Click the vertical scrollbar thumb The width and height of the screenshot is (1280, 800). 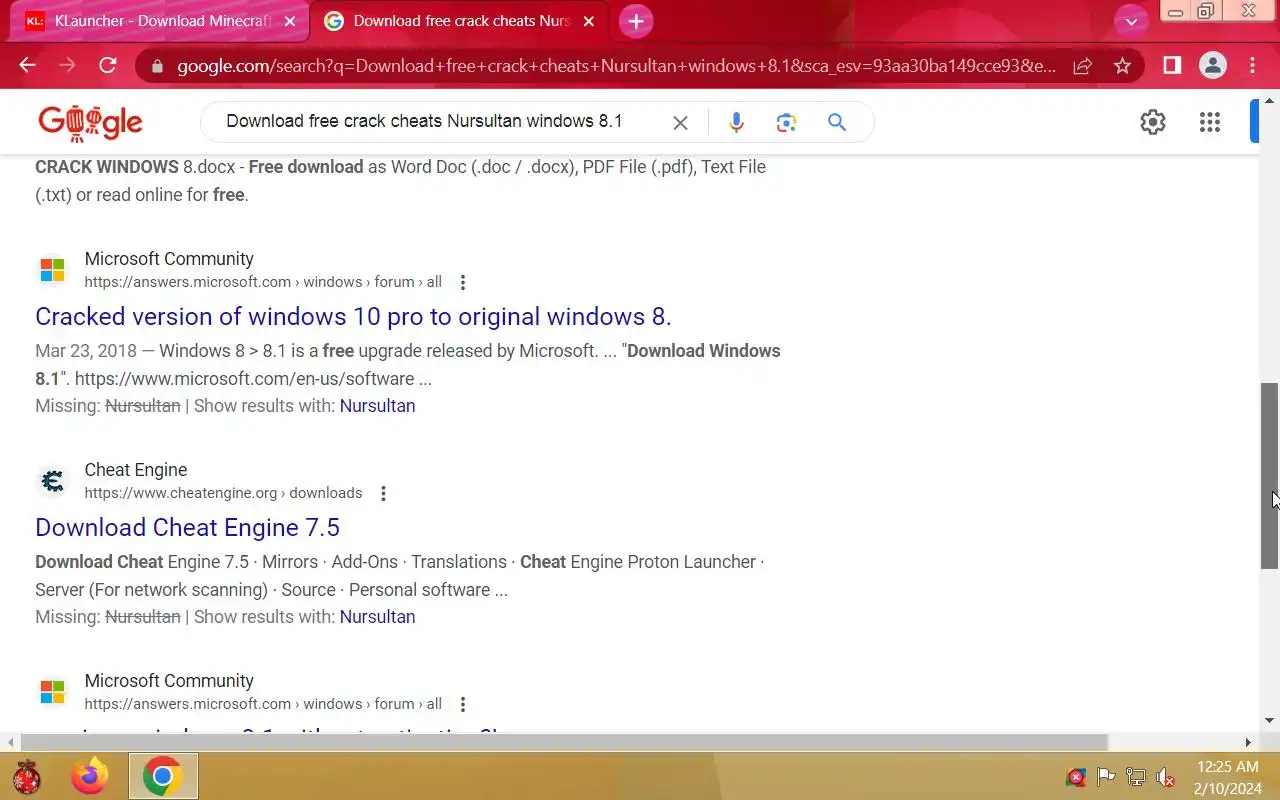click(1270, 476)
